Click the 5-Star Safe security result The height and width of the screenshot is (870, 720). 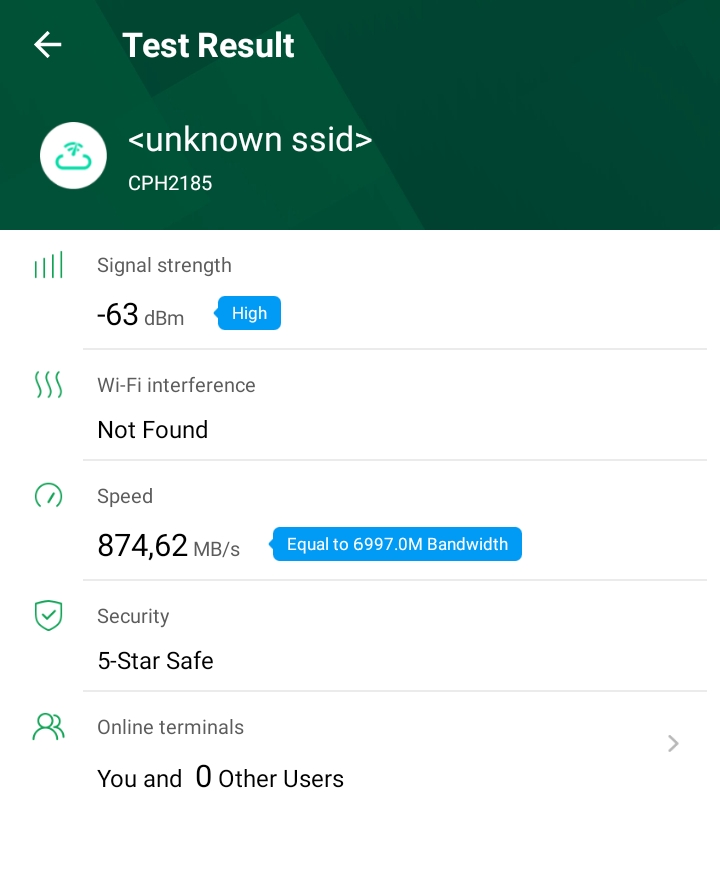coord(155,661)
